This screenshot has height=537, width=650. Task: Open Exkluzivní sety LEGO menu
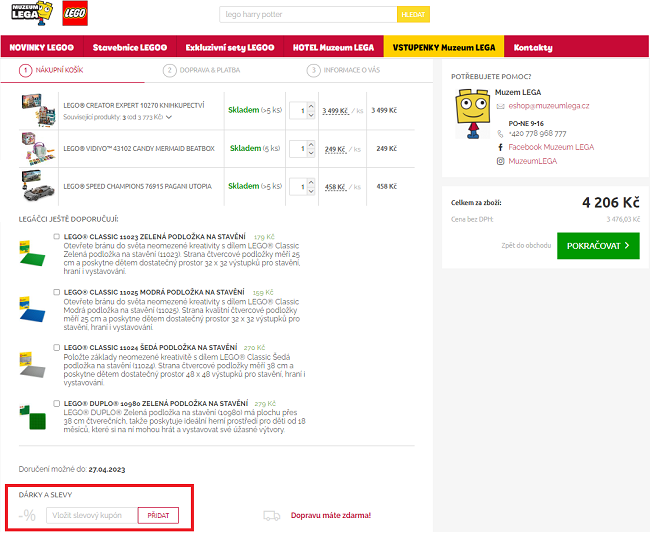pos(230,47)
